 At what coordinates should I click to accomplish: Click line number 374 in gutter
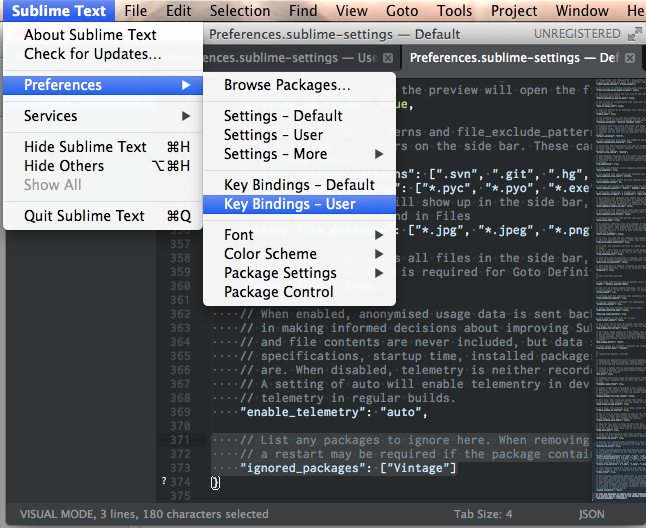(180, 482)
